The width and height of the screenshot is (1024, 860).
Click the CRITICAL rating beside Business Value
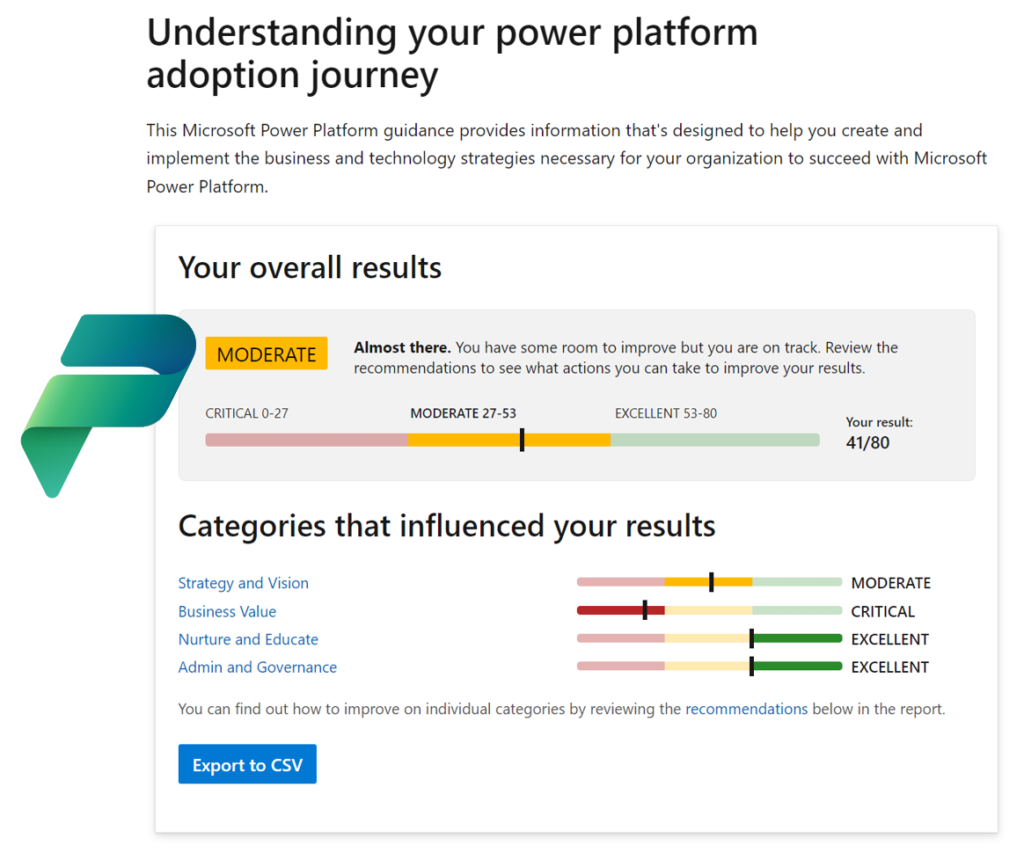(x=883, y=612)
